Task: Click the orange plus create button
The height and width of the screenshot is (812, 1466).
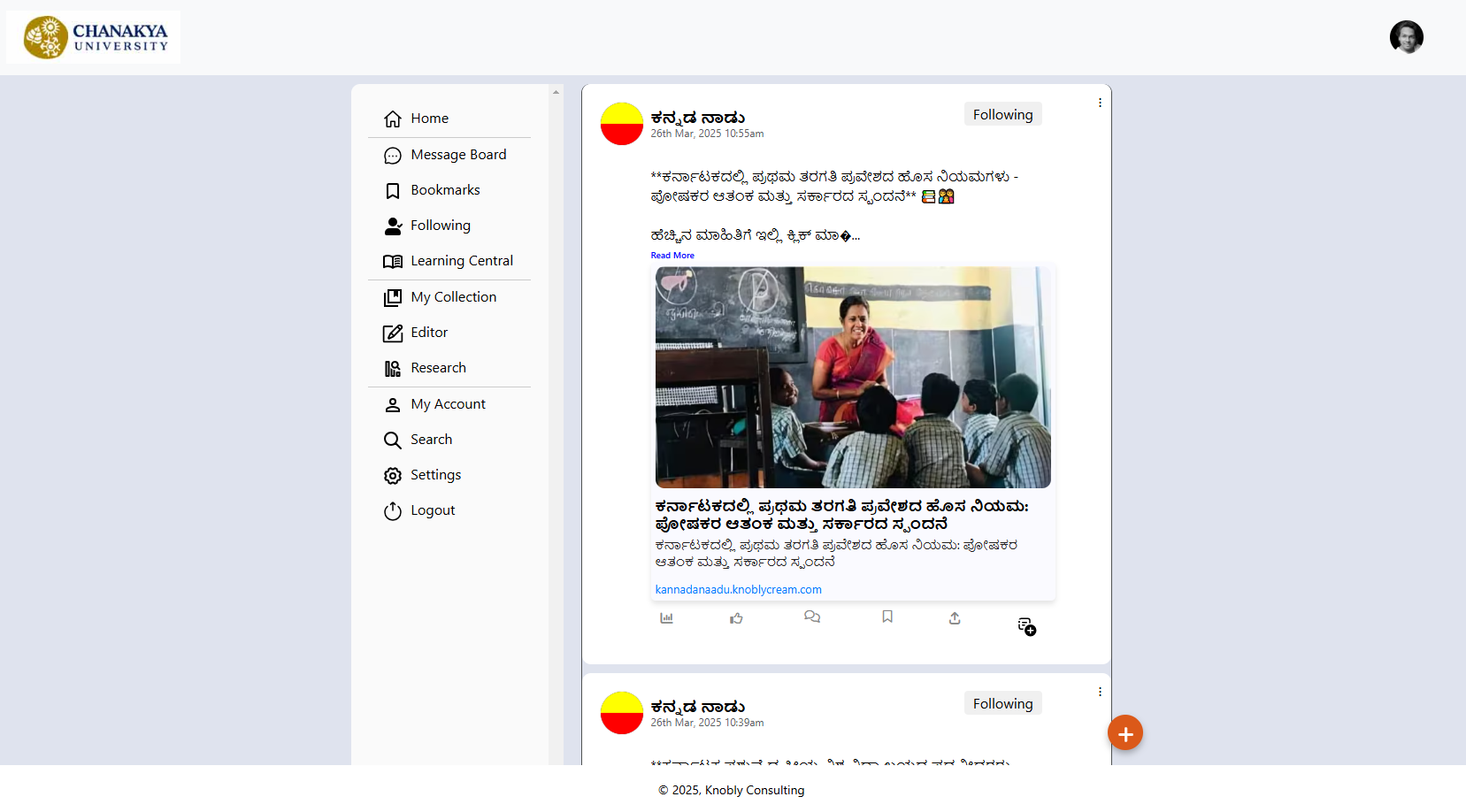Action: click(x=1124, y=733)
